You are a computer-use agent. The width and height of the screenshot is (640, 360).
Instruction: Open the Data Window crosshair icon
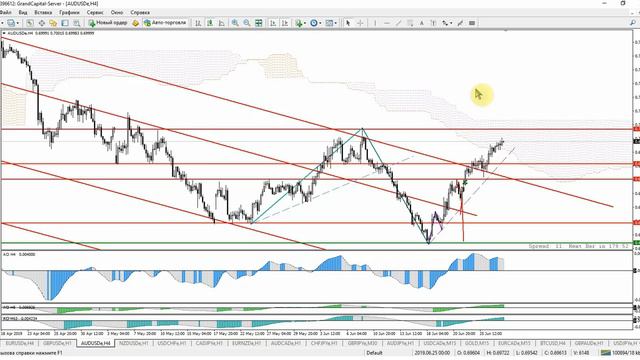[42, 23]
